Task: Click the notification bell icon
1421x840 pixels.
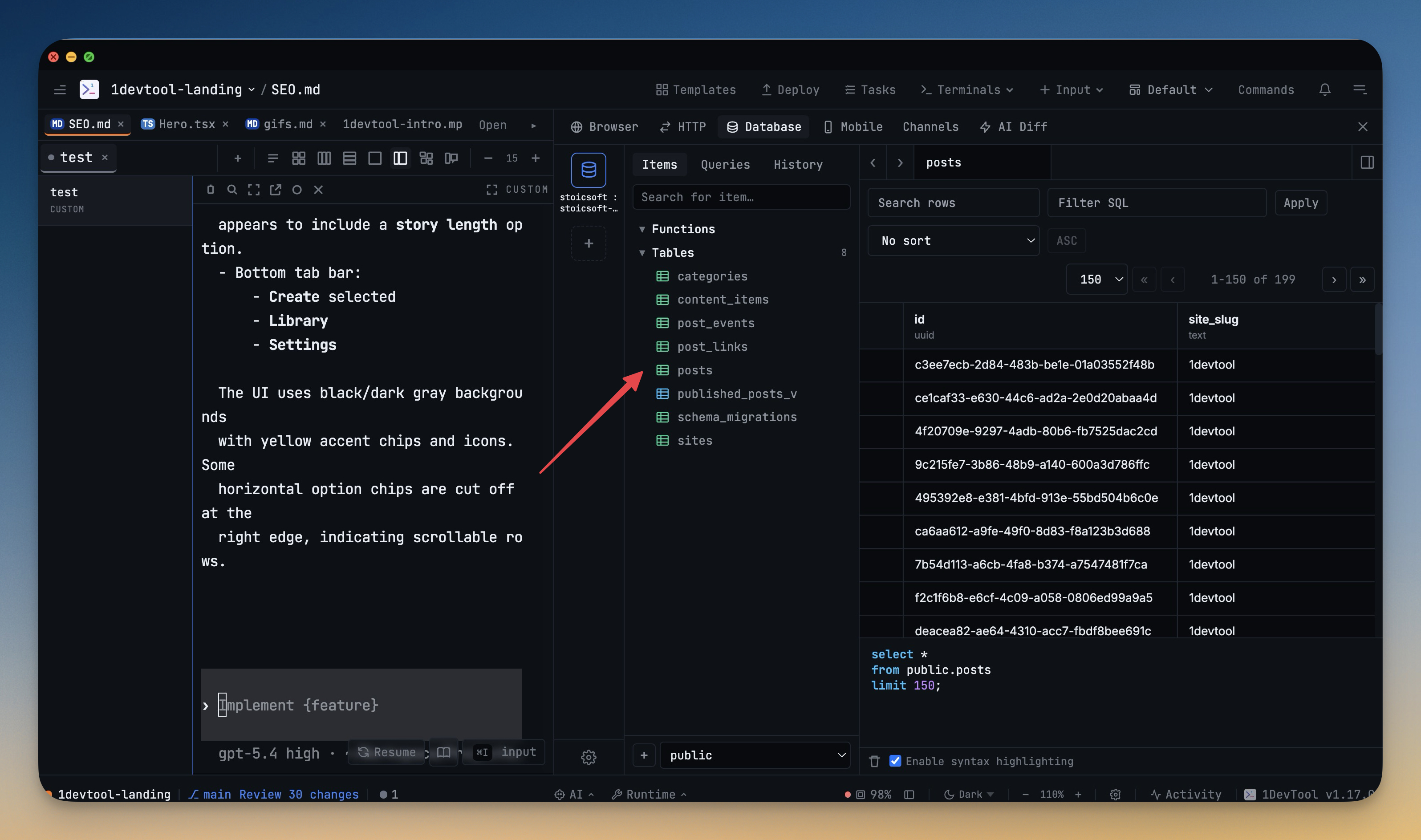Action: point(1324,89)
